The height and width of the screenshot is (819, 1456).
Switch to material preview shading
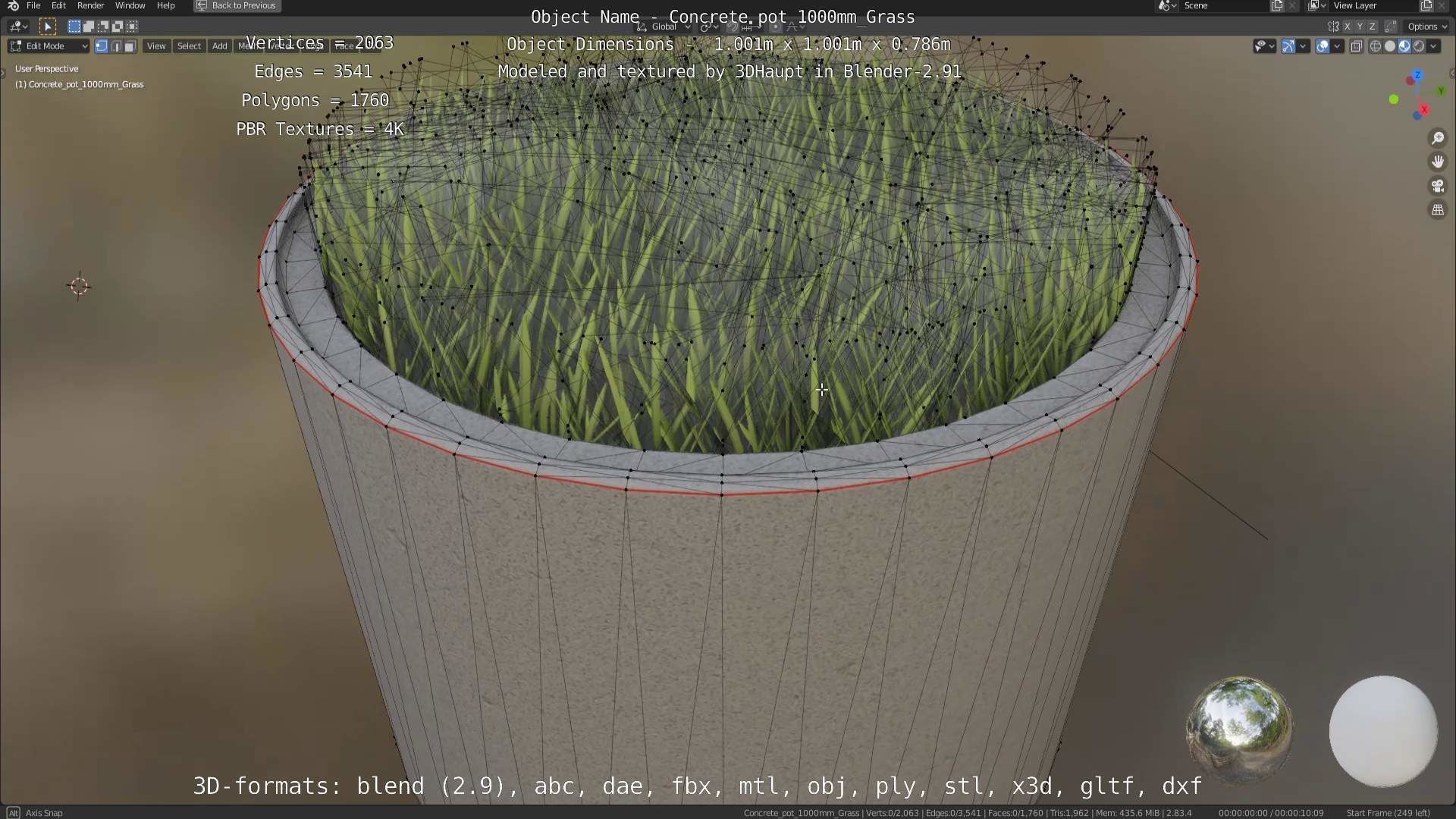point(1404,46)
